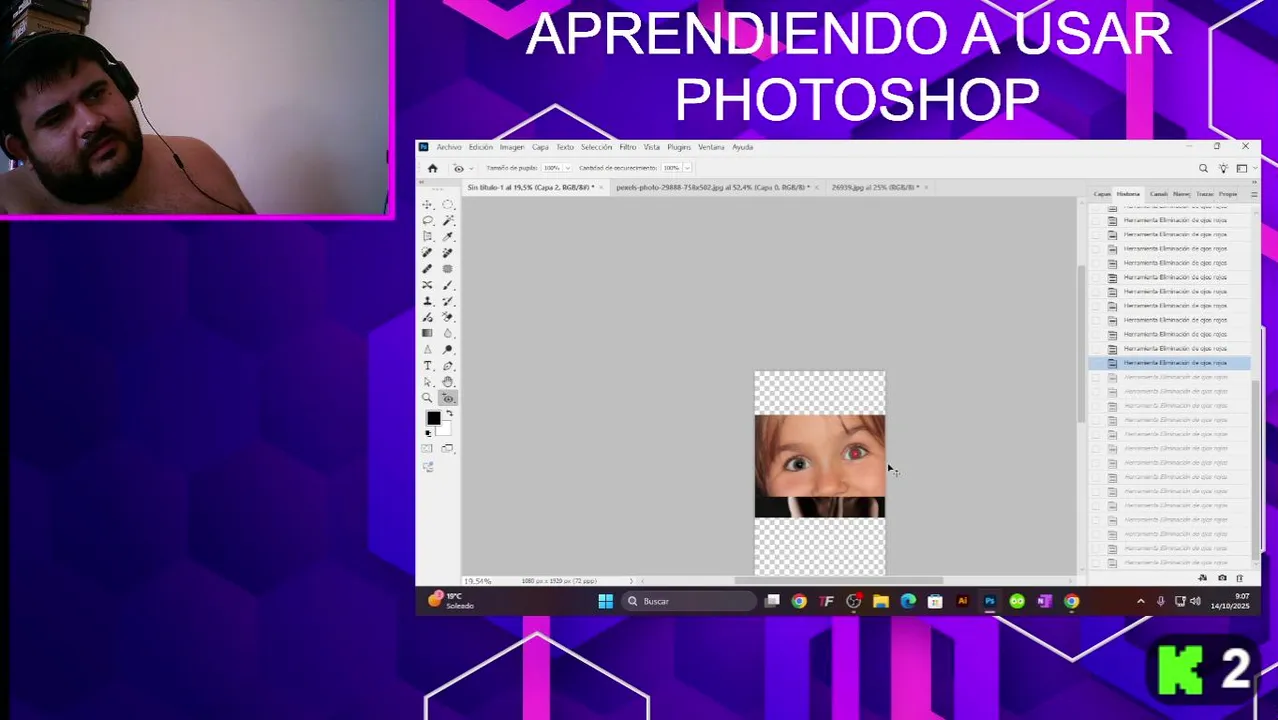Select the Dodge tool

click(x=447, y=349)
